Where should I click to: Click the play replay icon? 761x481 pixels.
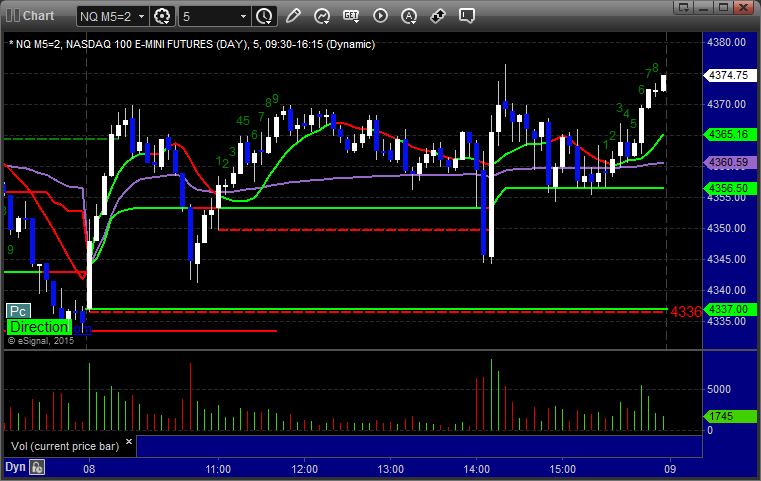coord(380,16)
